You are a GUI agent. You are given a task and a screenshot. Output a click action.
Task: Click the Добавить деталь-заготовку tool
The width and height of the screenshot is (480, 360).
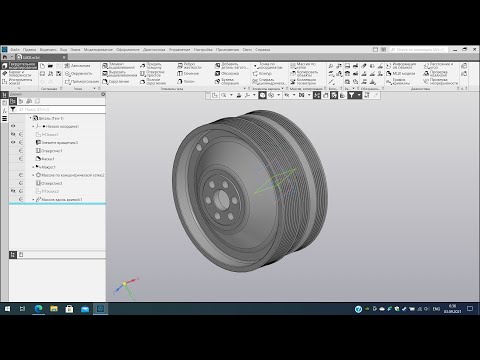231,66
